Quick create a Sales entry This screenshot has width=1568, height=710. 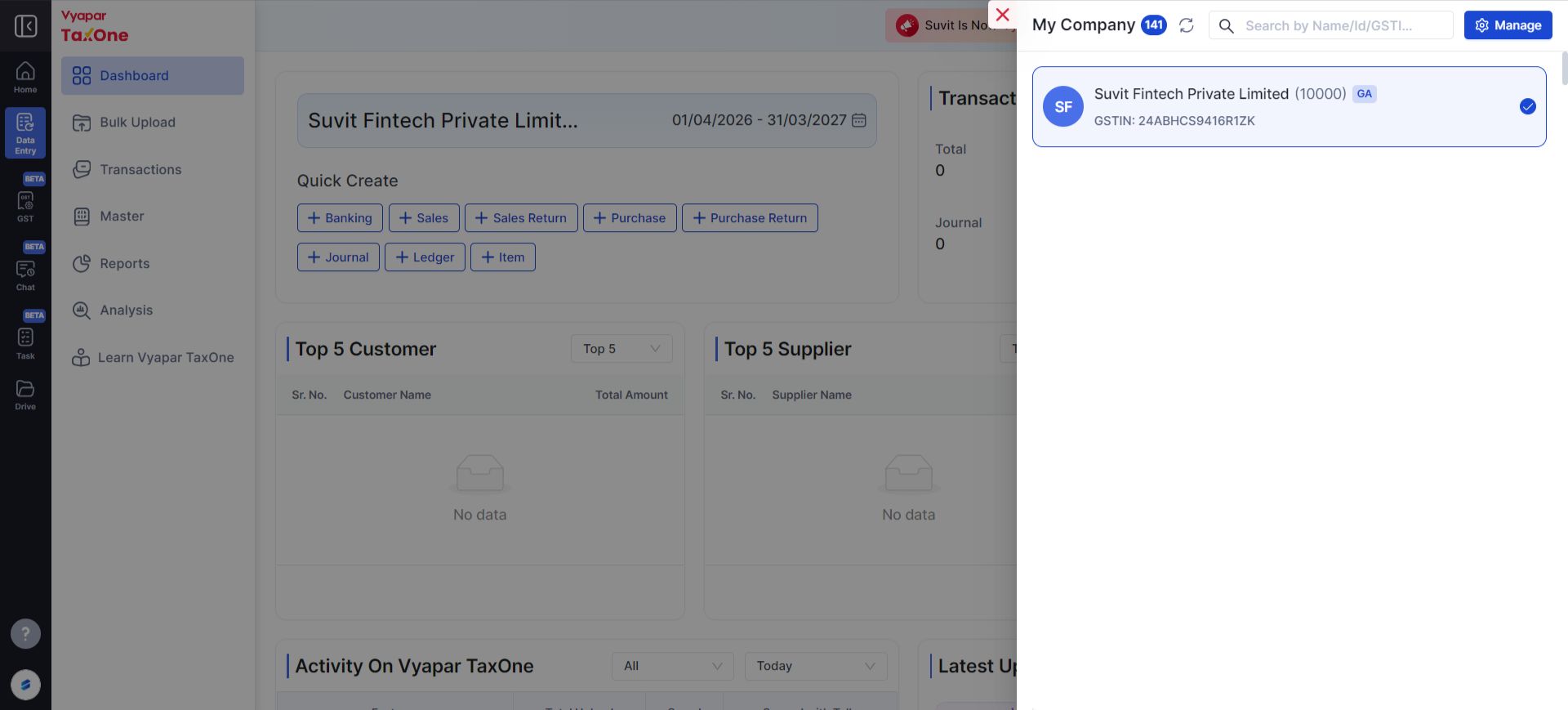[x=424, y=218]
